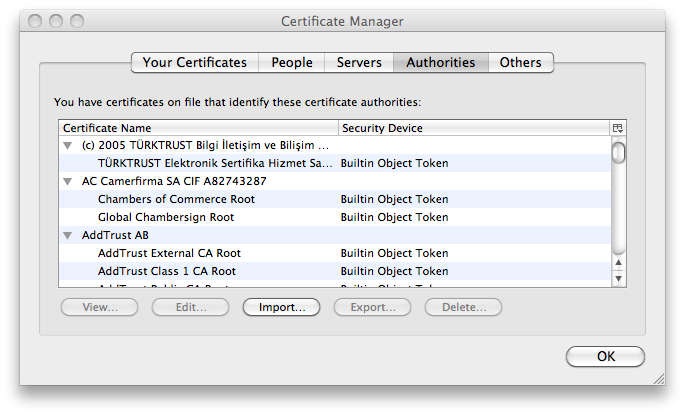Sort by Certificate Name column header
685x415 pixels.
point(198,128)
